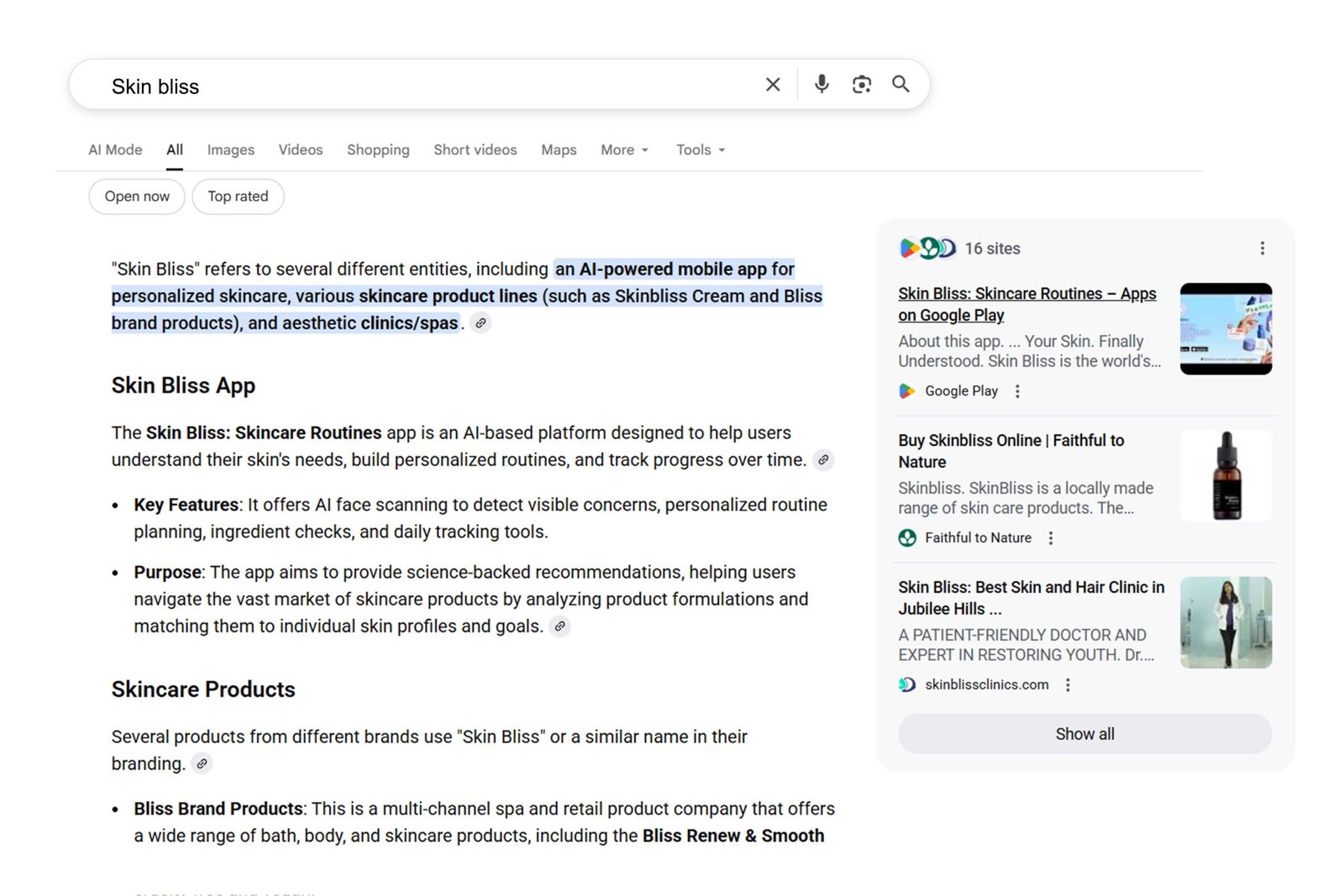
Task: Click the Show all button
Action: coord(1084,733)
